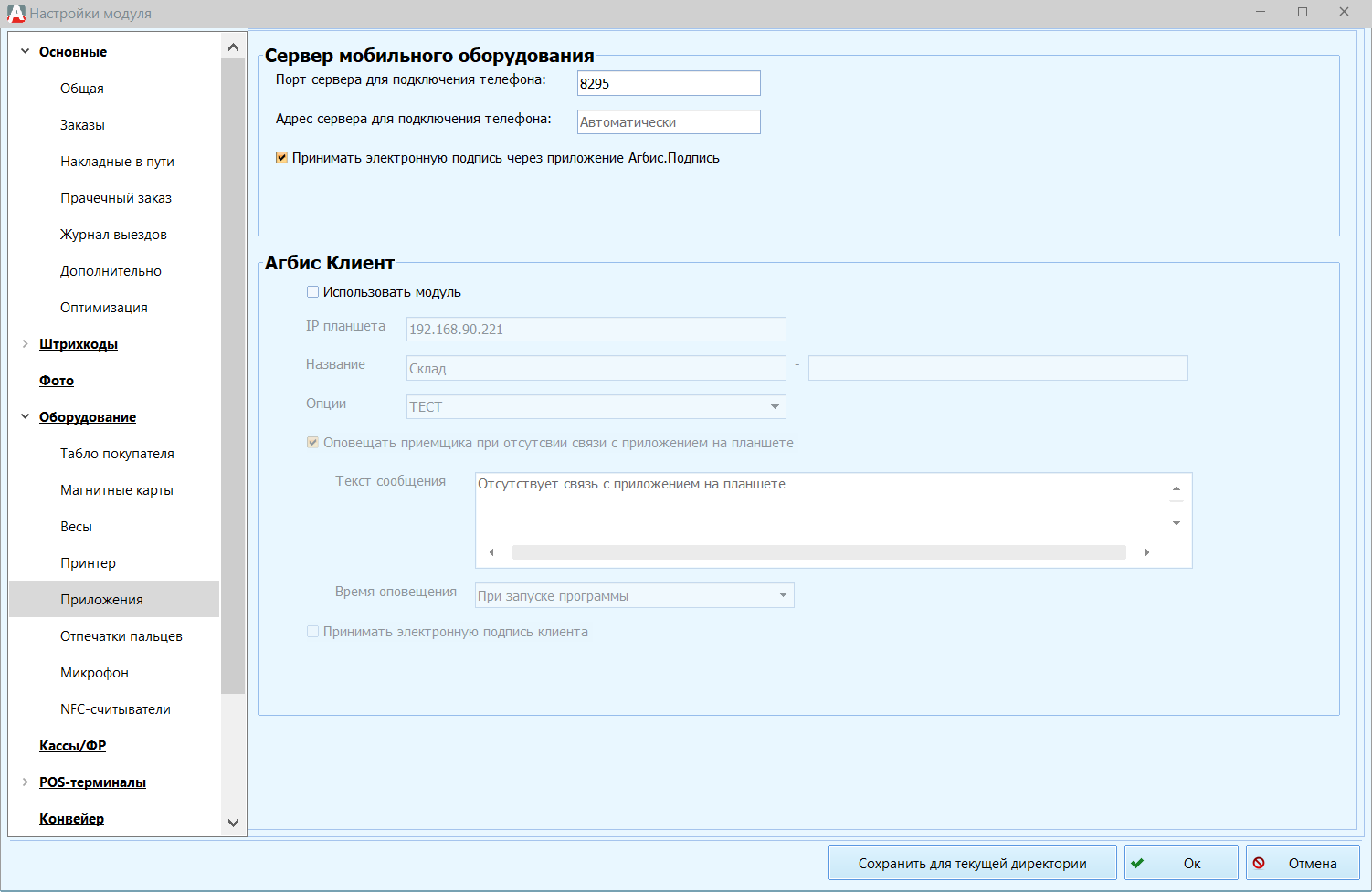Select the Штрихкоды section
1372x892 pixels.
79,344
